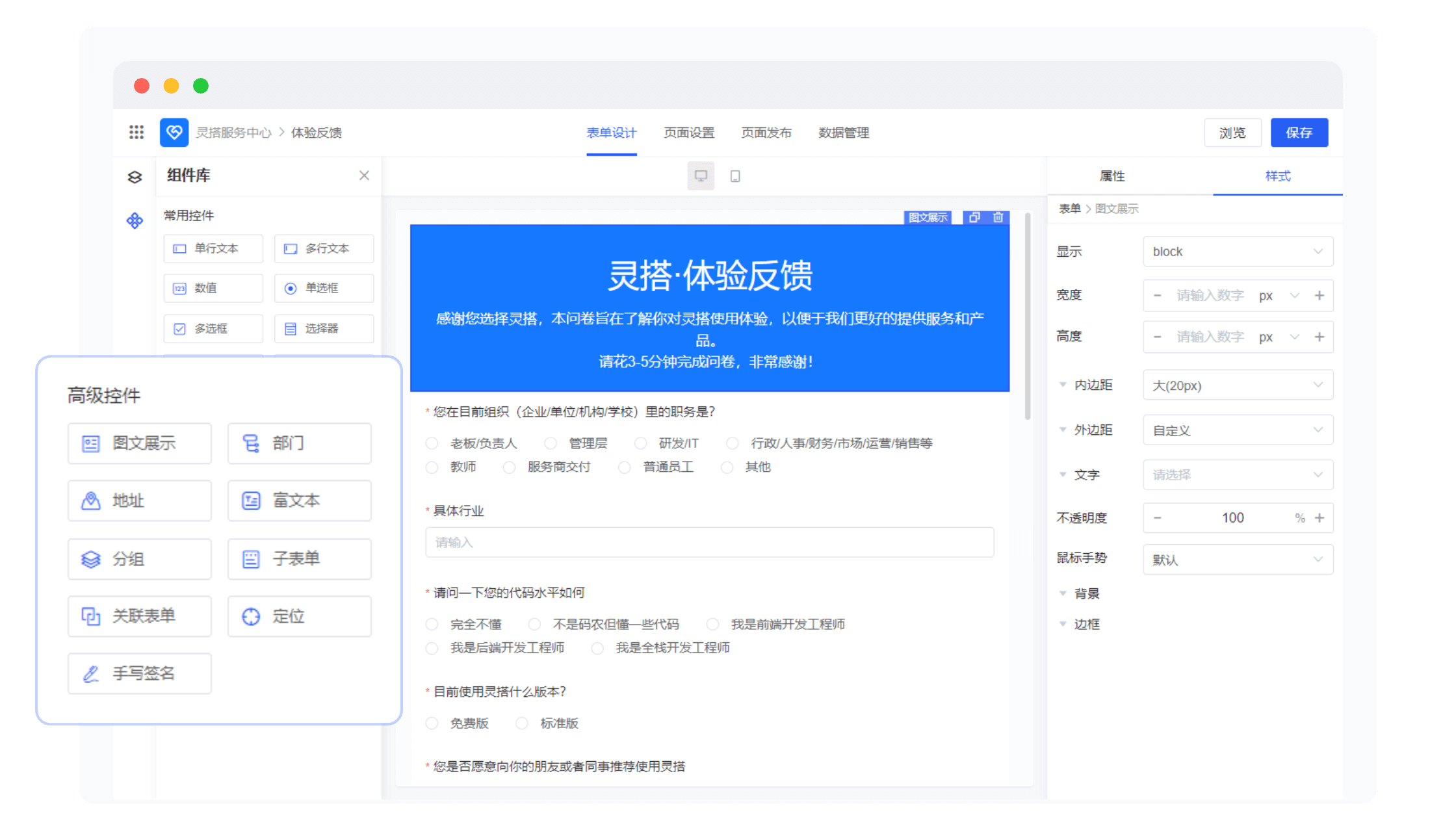
Task: Open the 文字 请选择 dropdown
Action: 1238,474
